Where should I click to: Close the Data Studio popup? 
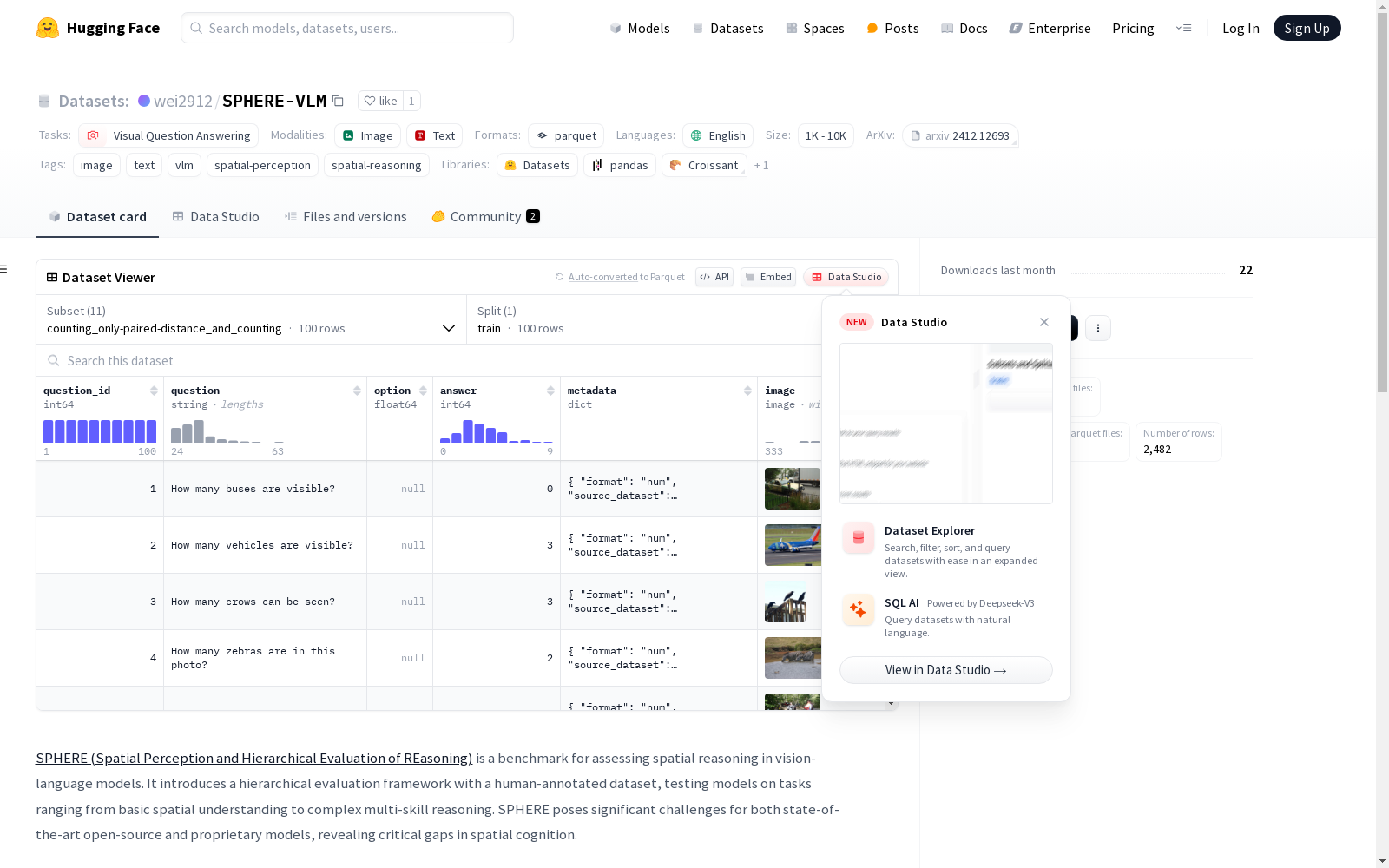(1044, 322)
